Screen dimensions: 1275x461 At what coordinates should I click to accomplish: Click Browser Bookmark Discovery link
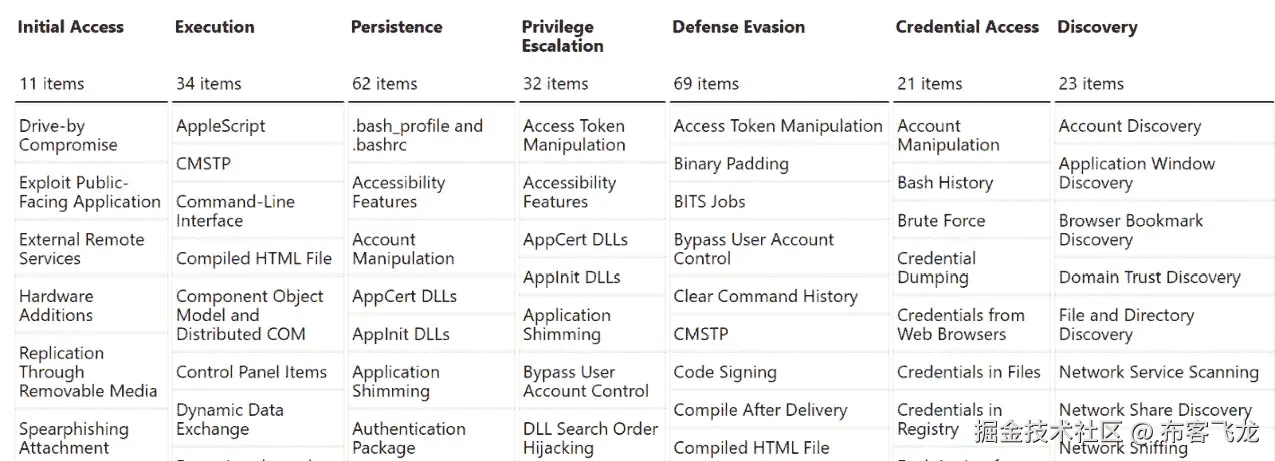pyautogui.click(x=1130, y=230)
